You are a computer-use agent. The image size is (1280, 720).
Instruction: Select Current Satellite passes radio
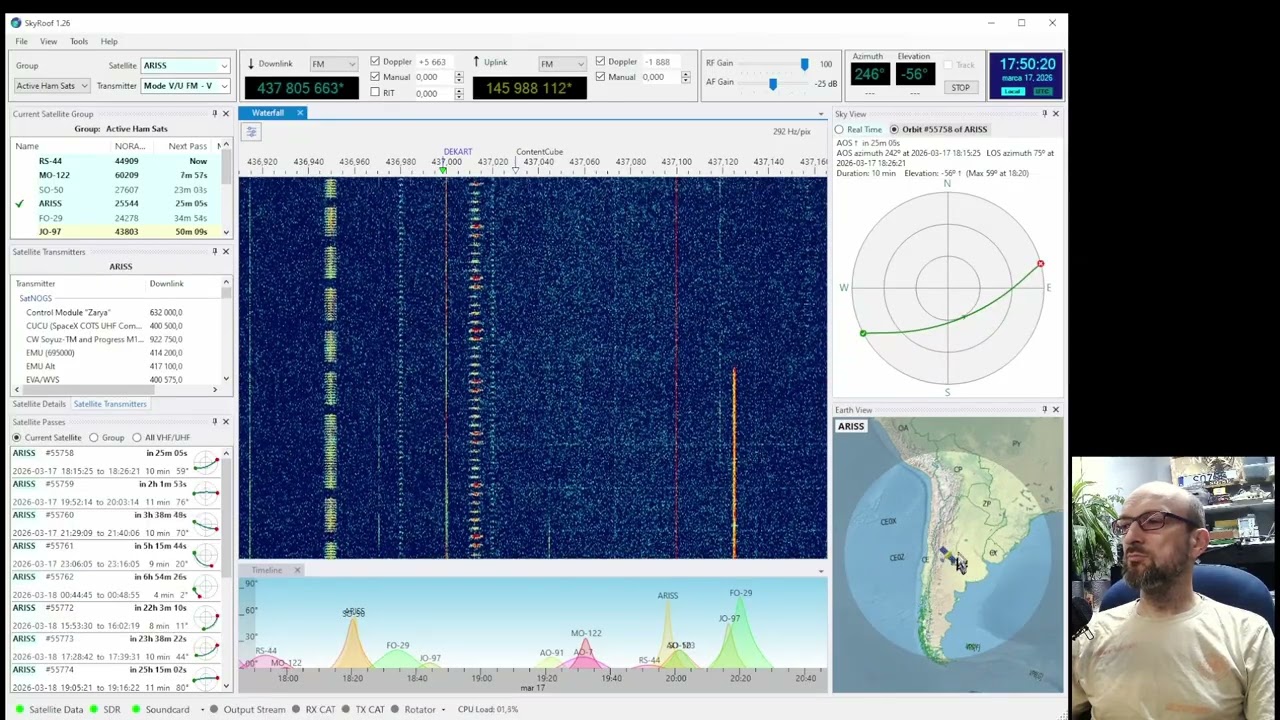click(17, 438)
